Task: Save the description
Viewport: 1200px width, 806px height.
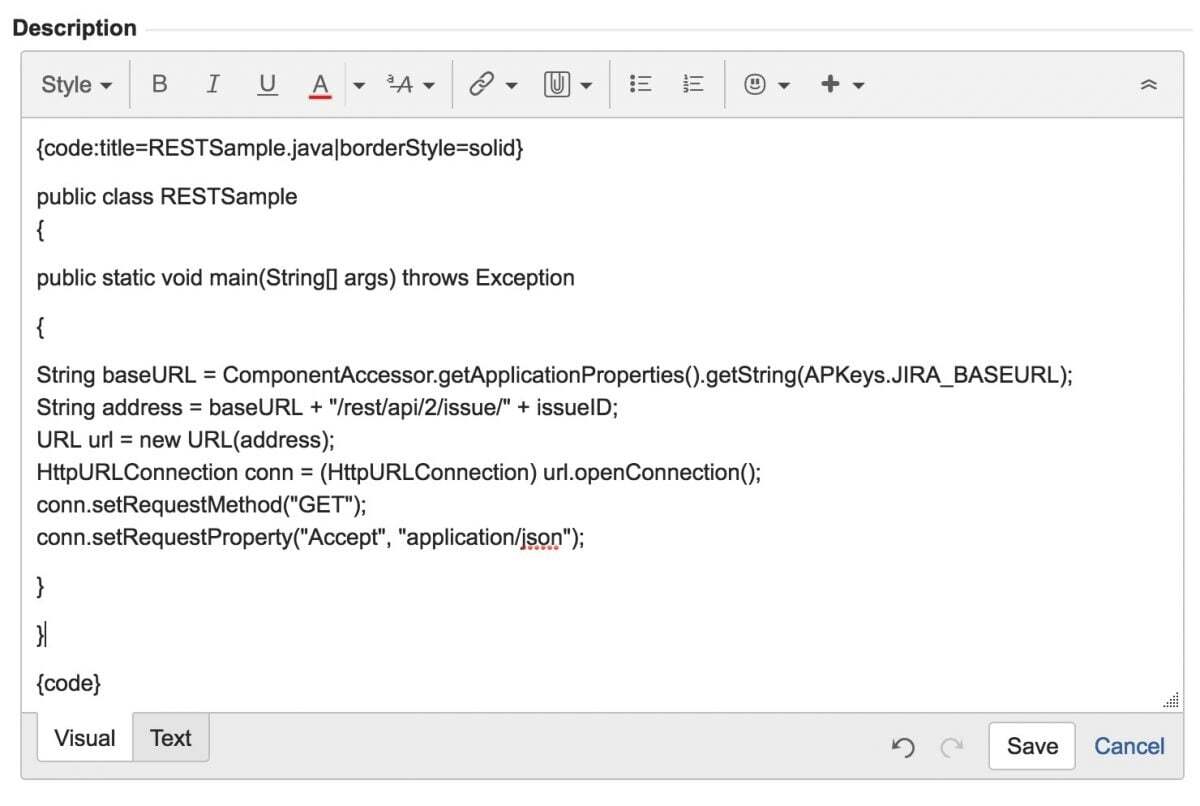Action: pyautogui.click(x=1031, y=746)
